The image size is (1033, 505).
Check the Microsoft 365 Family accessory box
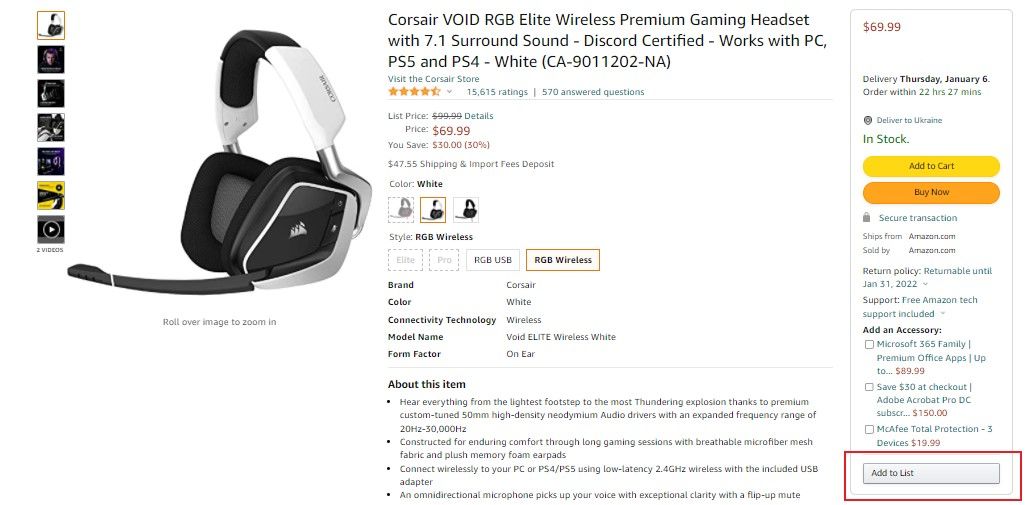[x=869, y=344]
